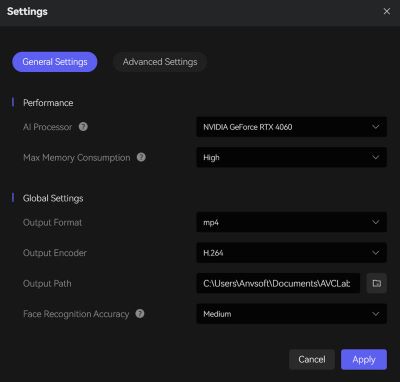This screenshot has height=382, width=400.
Task: Click the Face Recognition Accuracy label
Action: click(x=76, y=314)
